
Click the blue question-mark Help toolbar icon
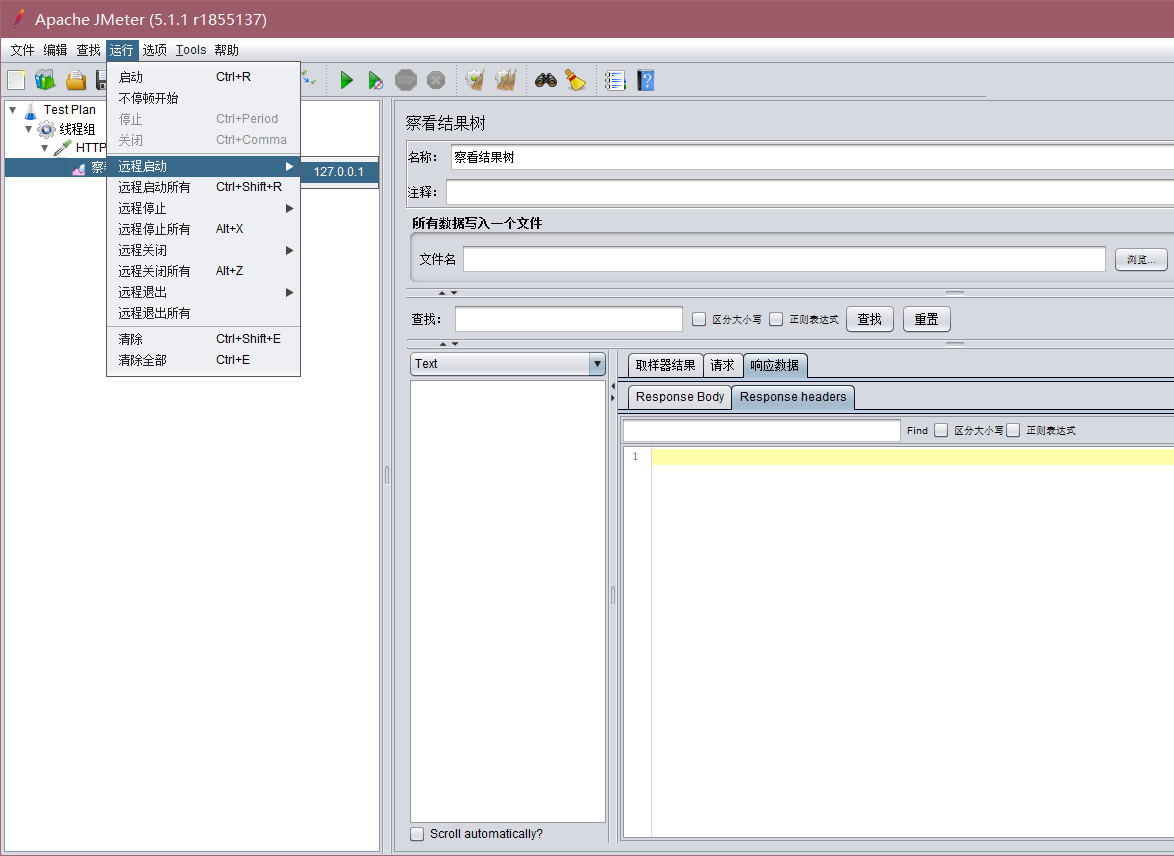(x=645, y=80)
